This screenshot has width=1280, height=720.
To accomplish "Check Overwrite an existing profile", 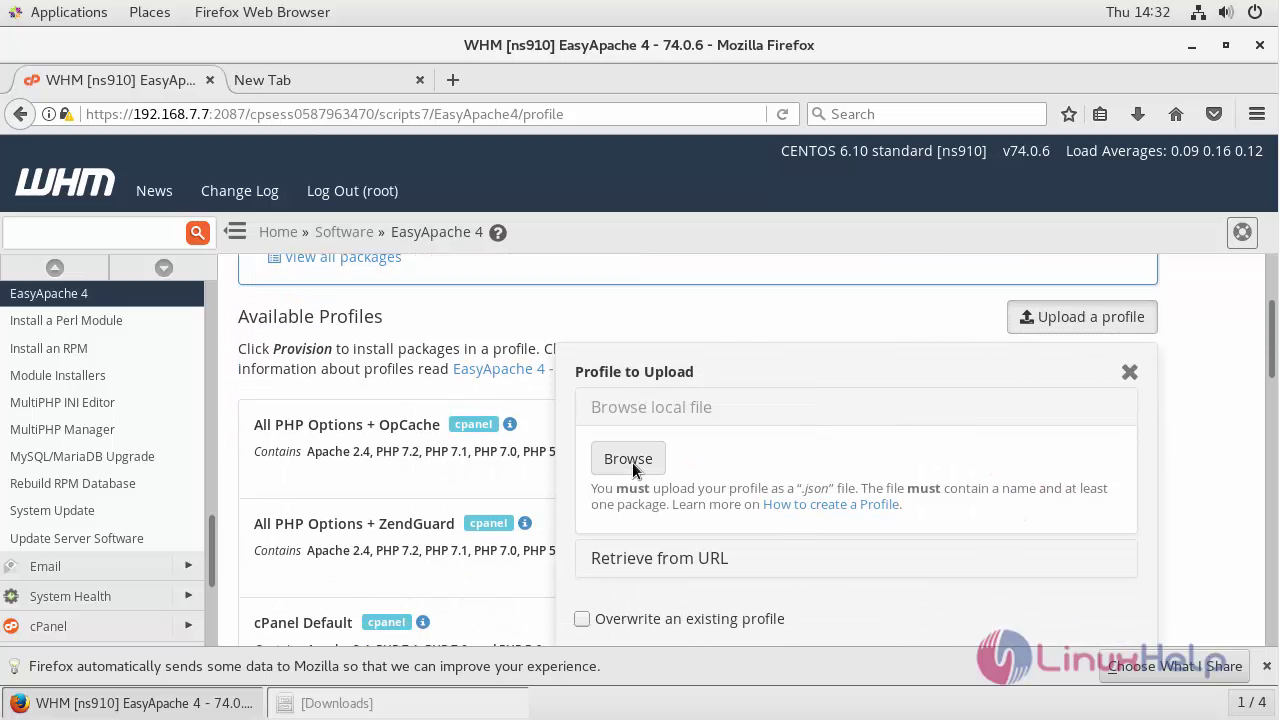I will (x=582, y=619).
